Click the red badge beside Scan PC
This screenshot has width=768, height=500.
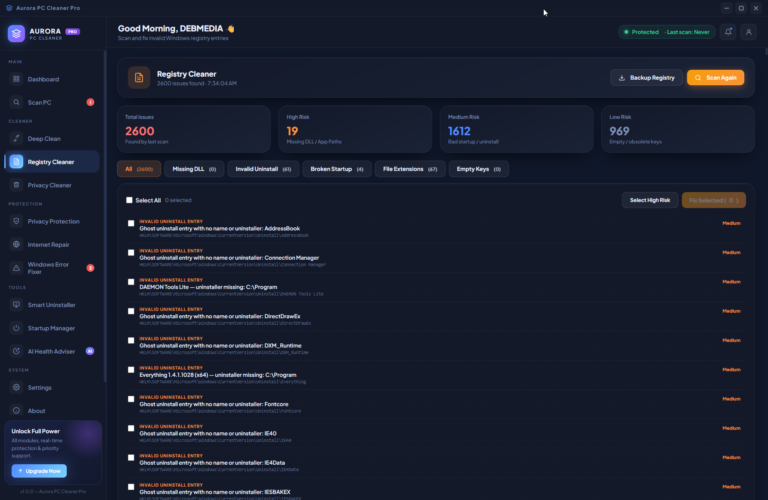pos(90,102)
